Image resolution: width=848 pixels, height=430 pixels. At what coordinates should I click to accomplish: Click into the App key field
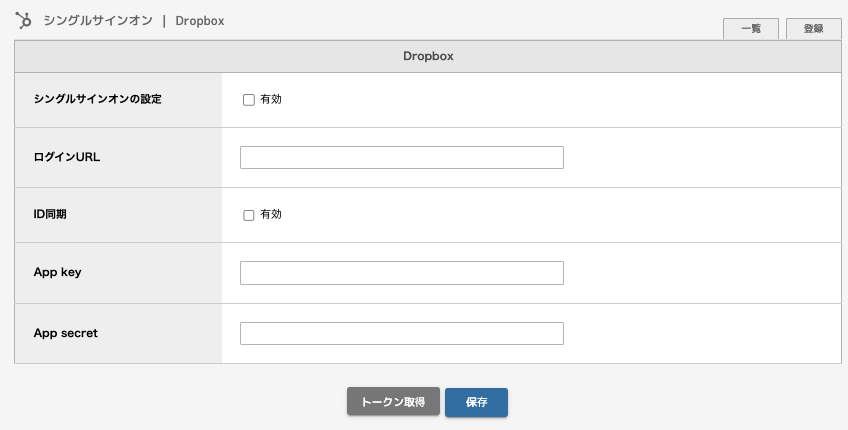(x=402, y=273)
